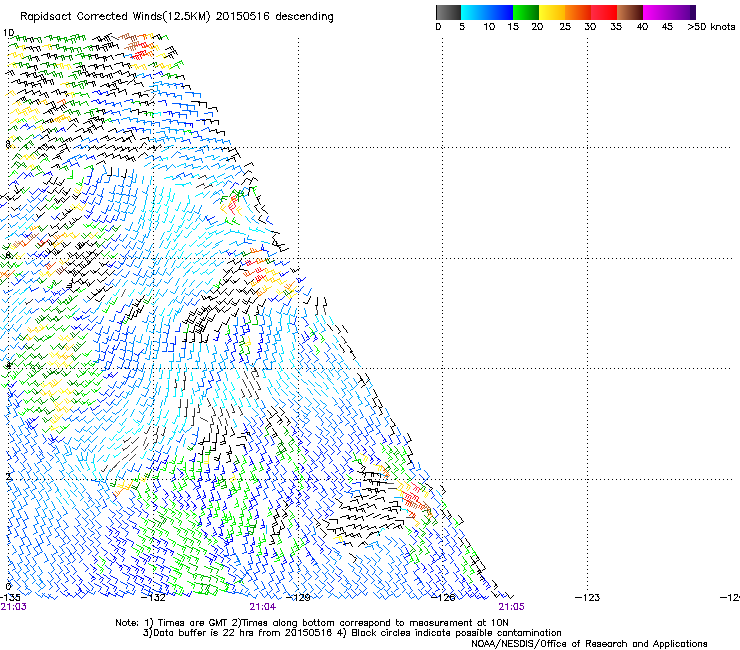
Task: Click the '-135' longitude axis label
Action: [x=10, y=598]
